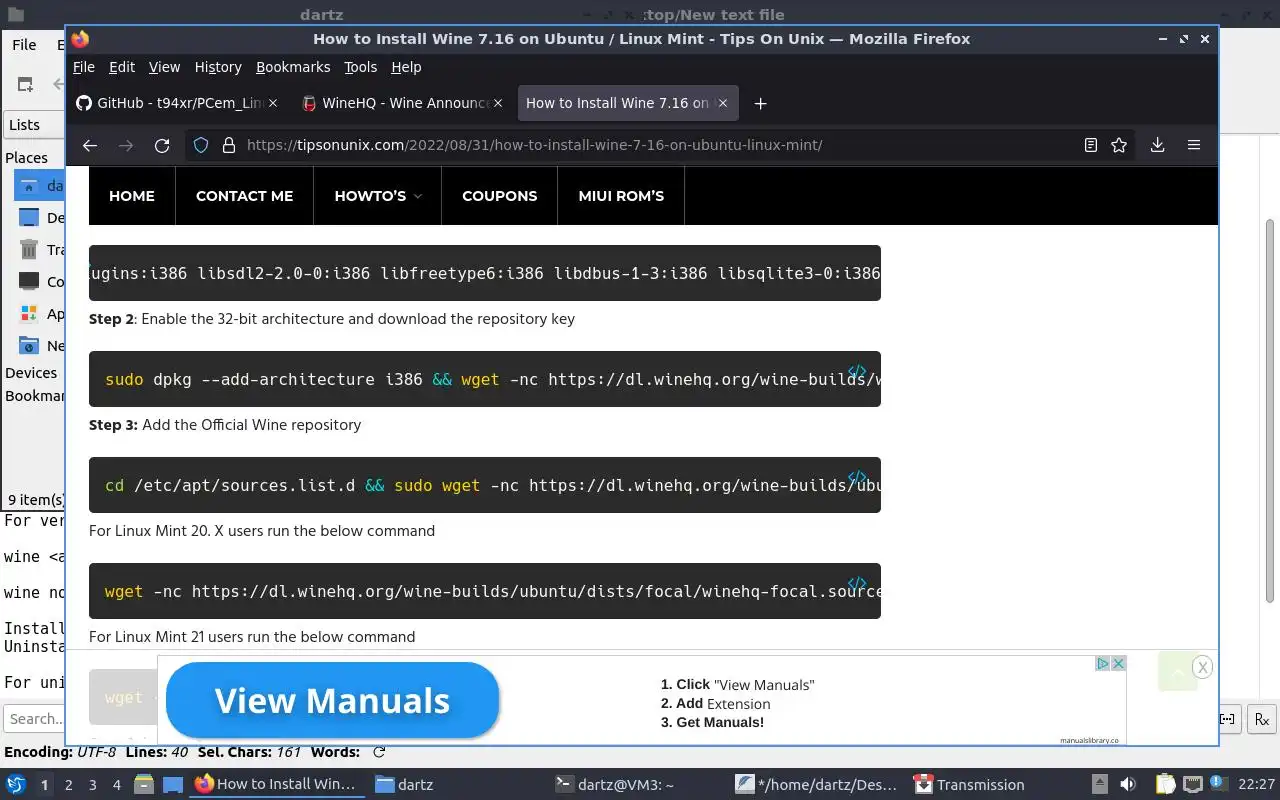
Task: Close the ad using the small square X
Action: point(1119,663)
